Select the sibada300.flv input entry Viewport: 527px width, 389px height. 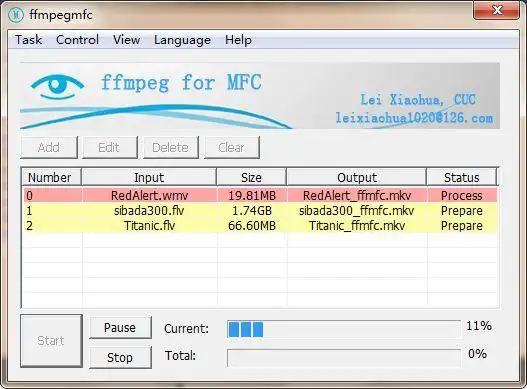coord(149,211)
